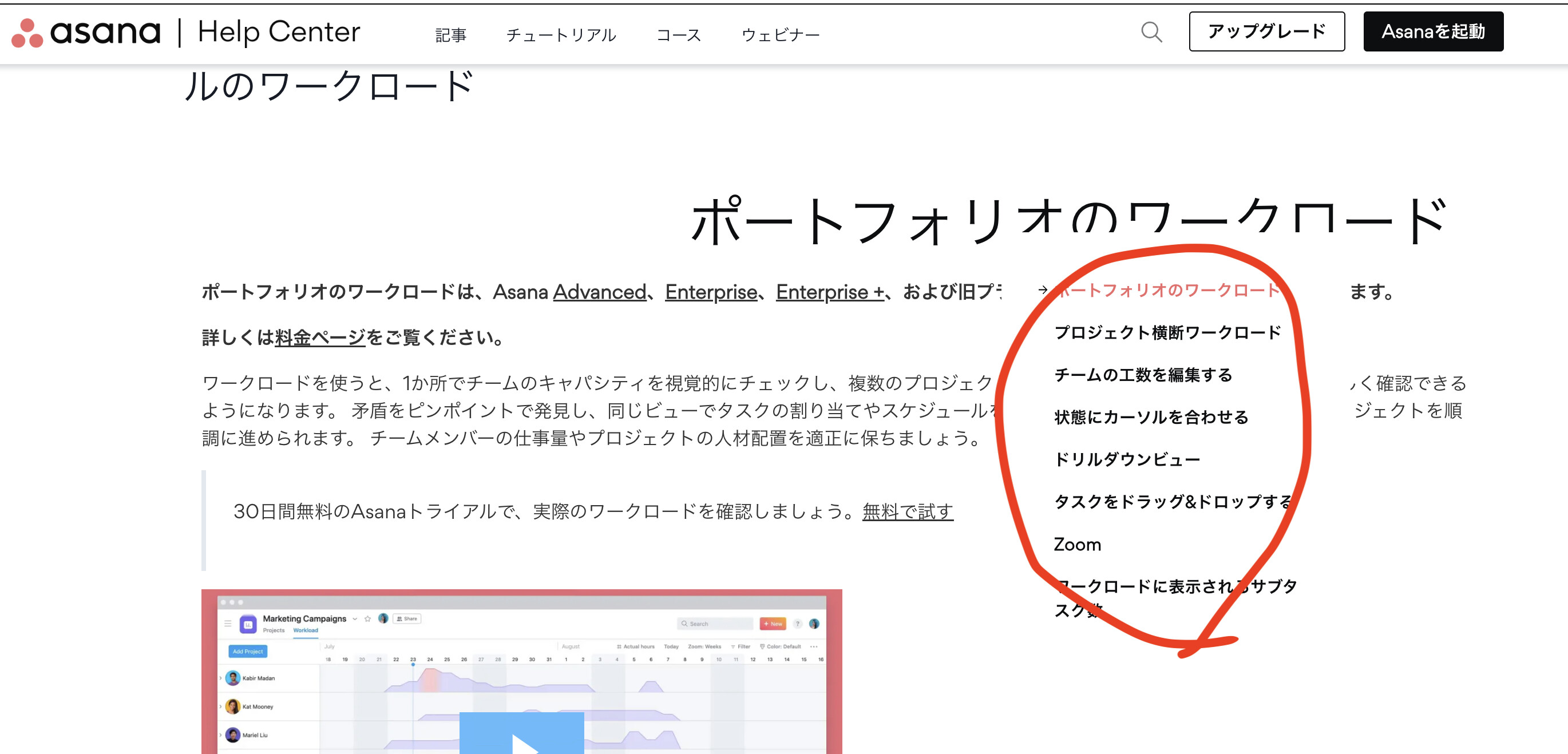The width and height of the screenshot is (1568, 754).
Task: Click the star favorite icon in preview
Action: 367,618
